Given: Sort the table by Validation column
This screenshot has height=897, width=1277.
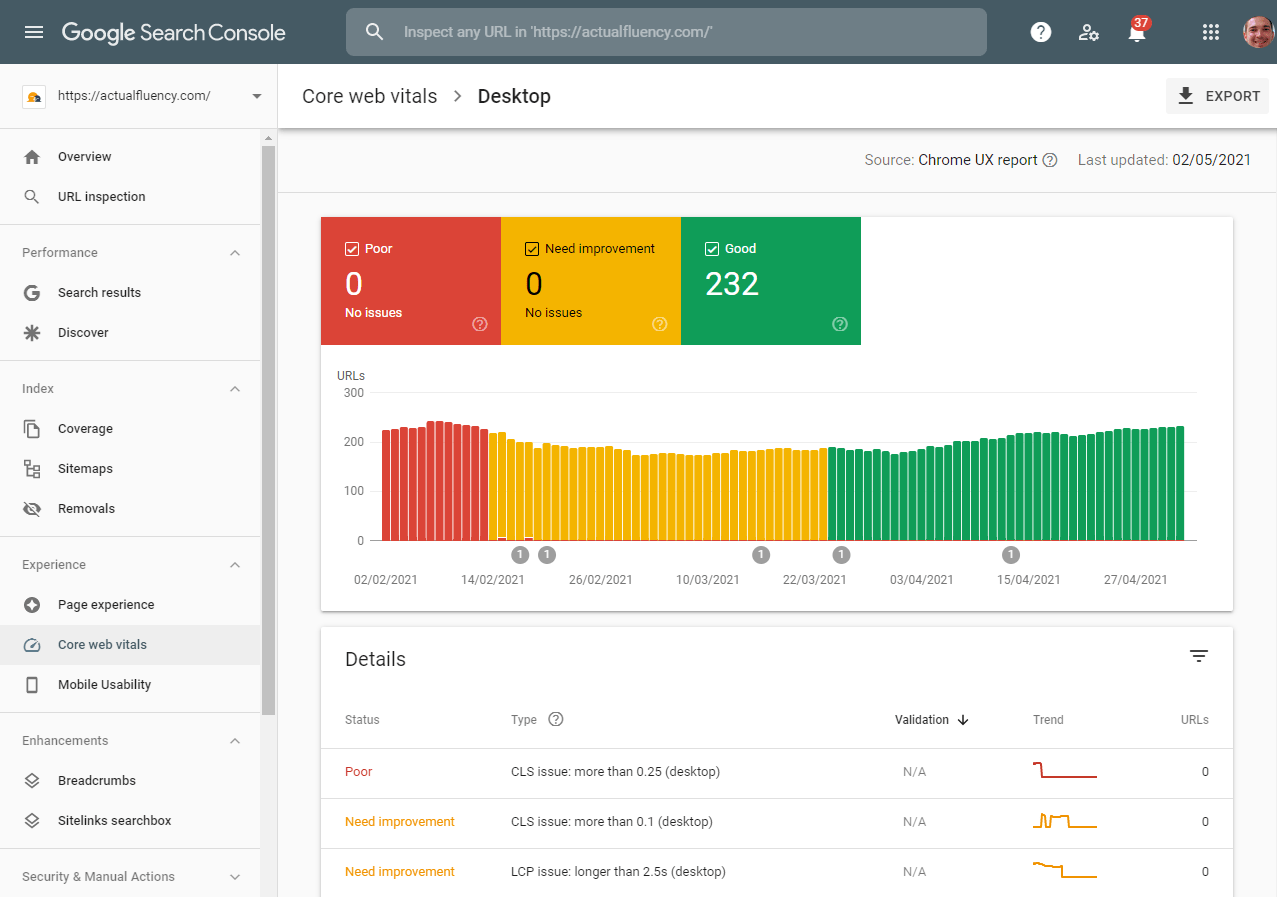Looking at the screenshot, I should coord(932,719).
